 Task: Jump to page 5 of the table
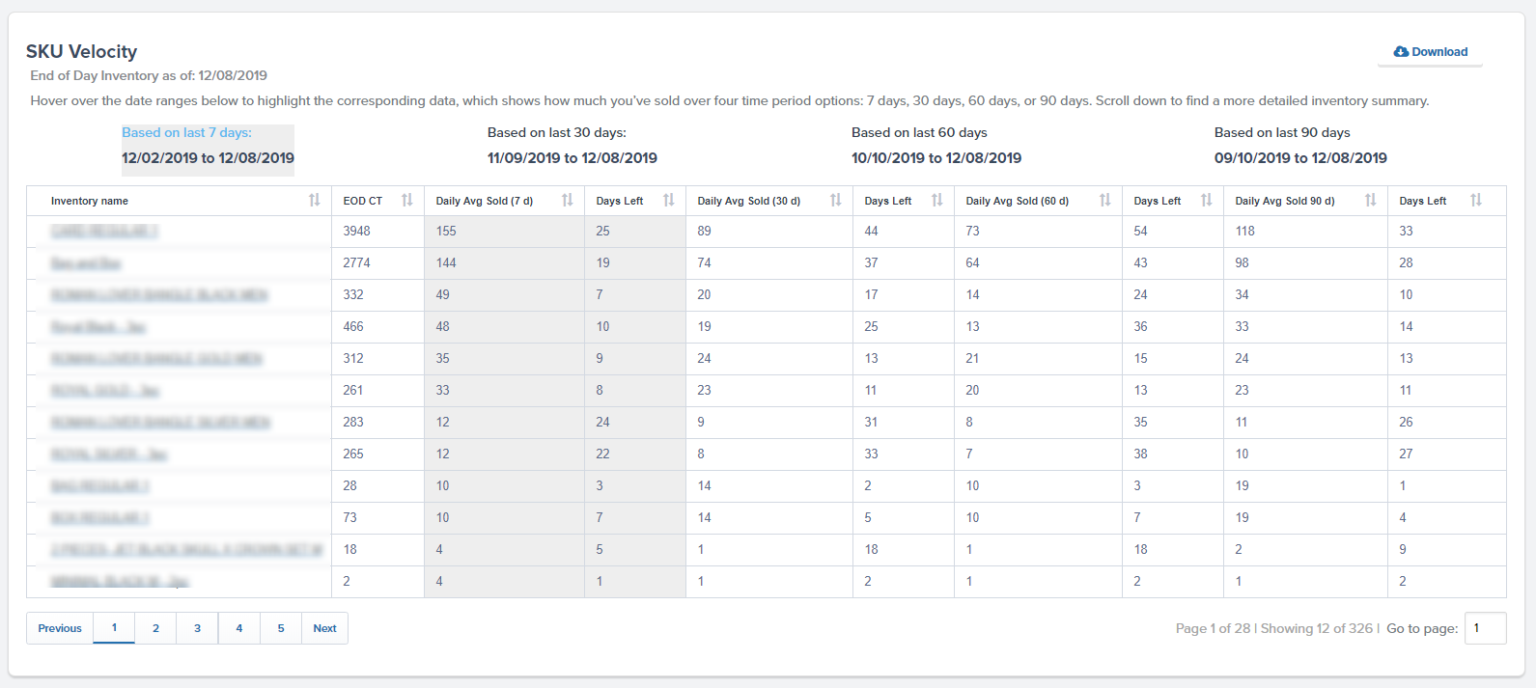(281, 628)
